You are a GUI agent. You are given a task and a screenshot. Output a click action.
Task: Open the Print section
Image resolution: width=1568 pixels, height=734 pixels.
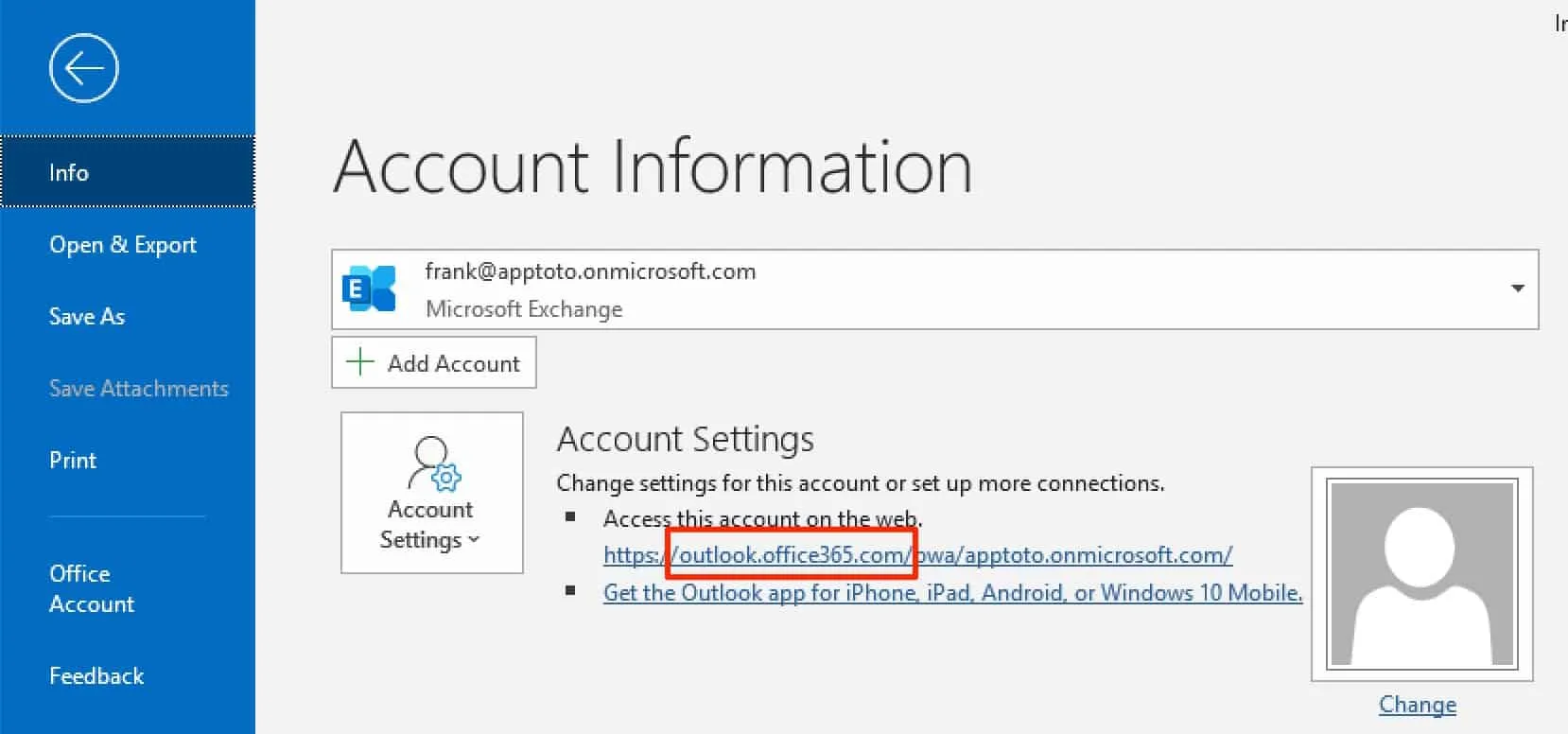[73, 460]
